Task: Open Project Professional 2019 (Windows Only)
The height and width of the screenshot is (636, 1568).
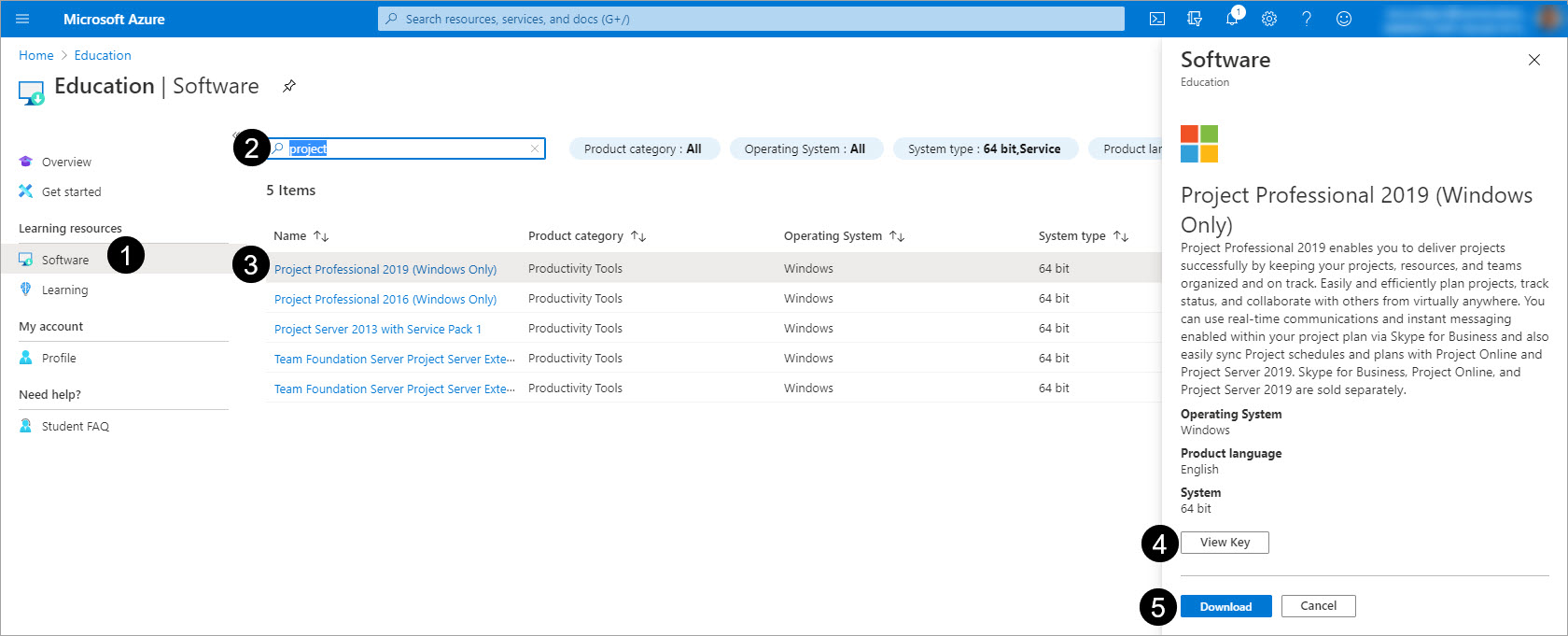Action: pyautogui.click(x=385, y=269)
